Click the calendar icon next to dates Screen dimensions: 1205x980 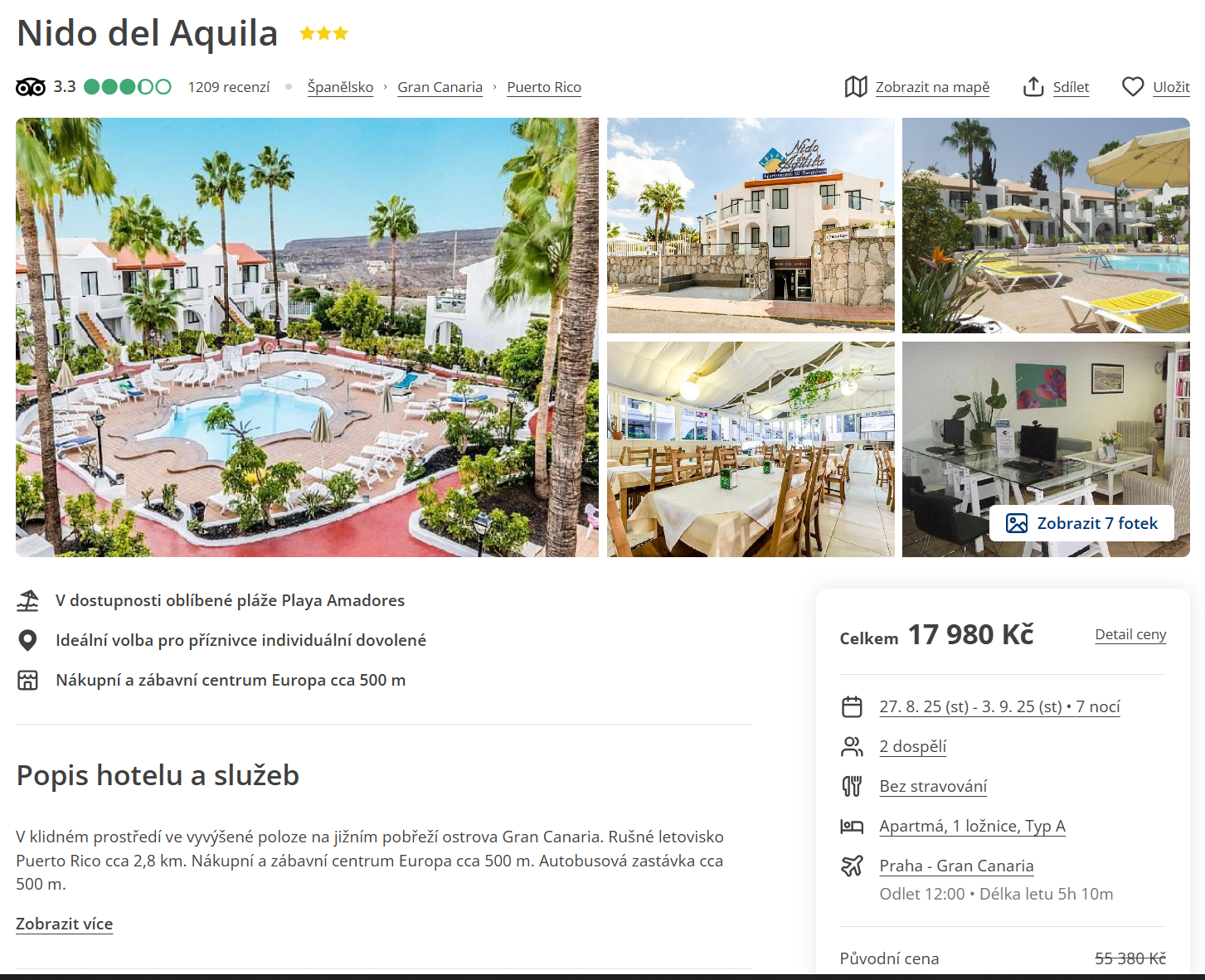coord(852,706)
